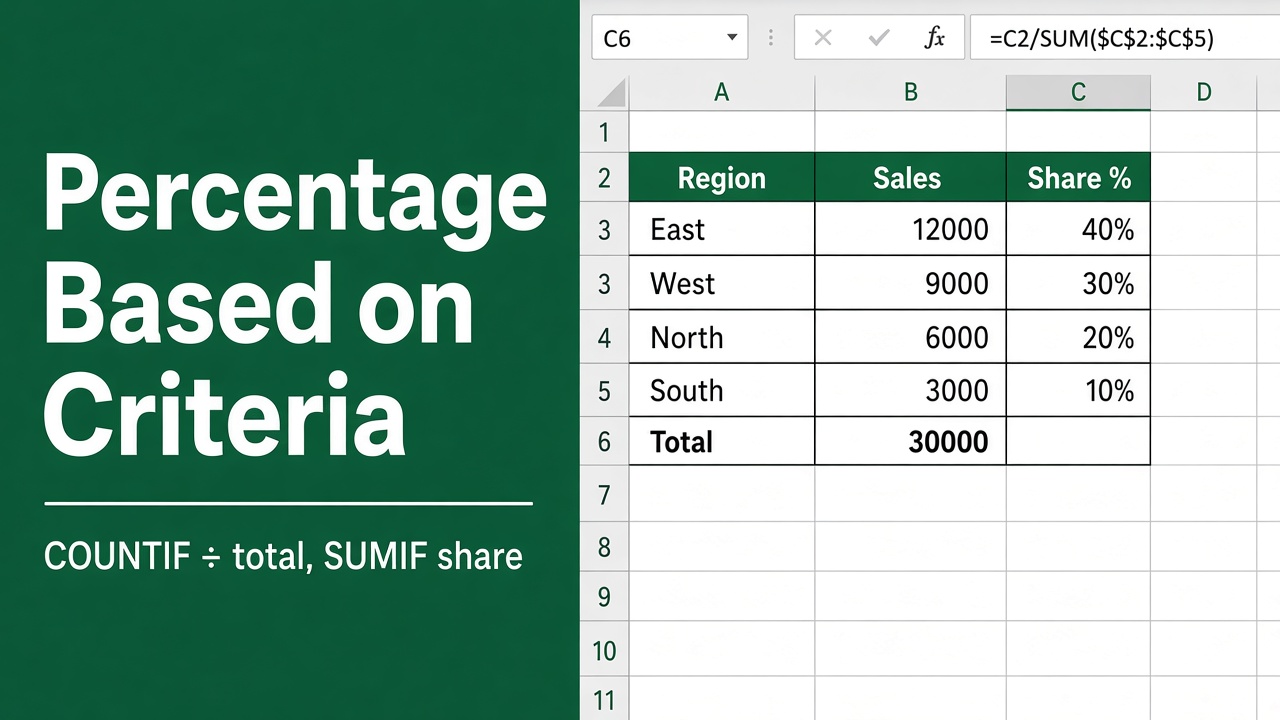
Task: Select row 2 header
Action: tap(604, 178)
